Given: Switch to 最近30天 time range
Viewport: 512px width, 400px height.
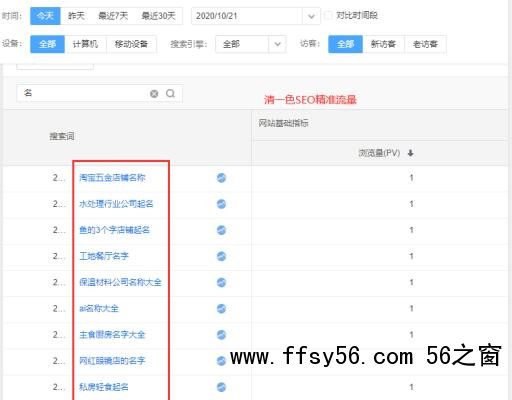Looking at the screenshot, I should coord(158,16).
